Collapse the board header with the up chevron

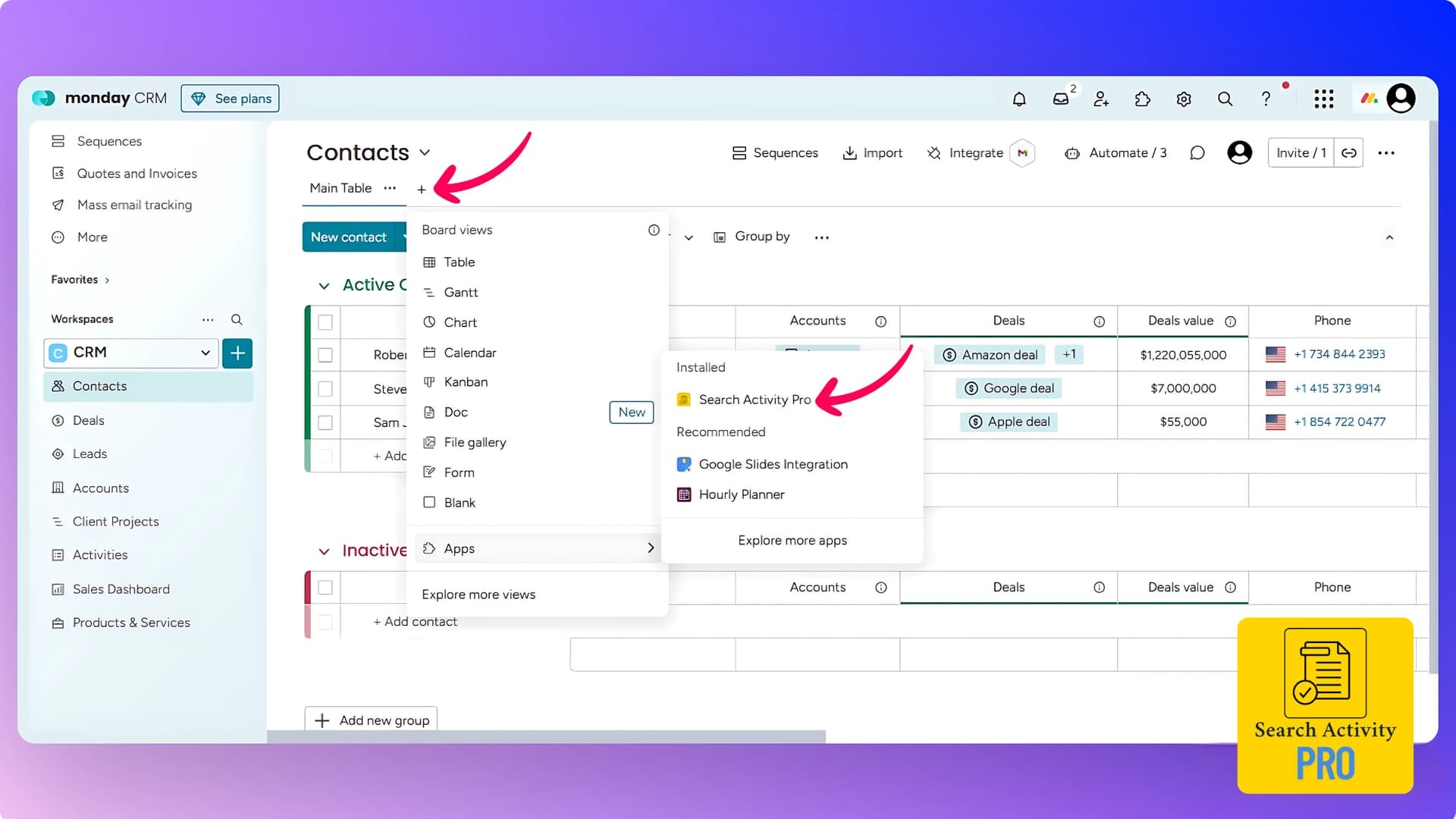click(1389, 237)
